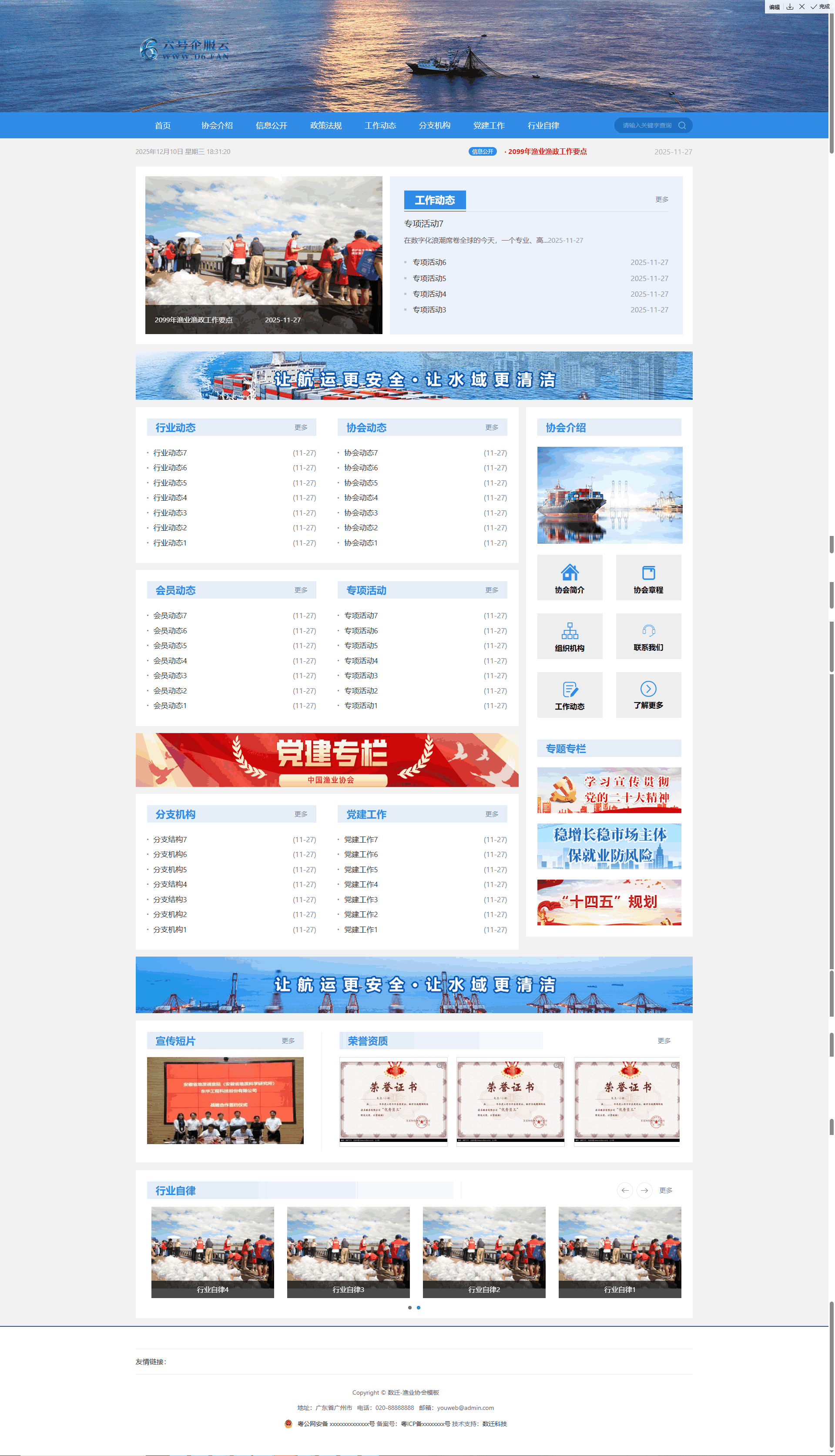Expand 更多 beside the 工作动态 heading
835x1456 pixels.
click(661, 200)
